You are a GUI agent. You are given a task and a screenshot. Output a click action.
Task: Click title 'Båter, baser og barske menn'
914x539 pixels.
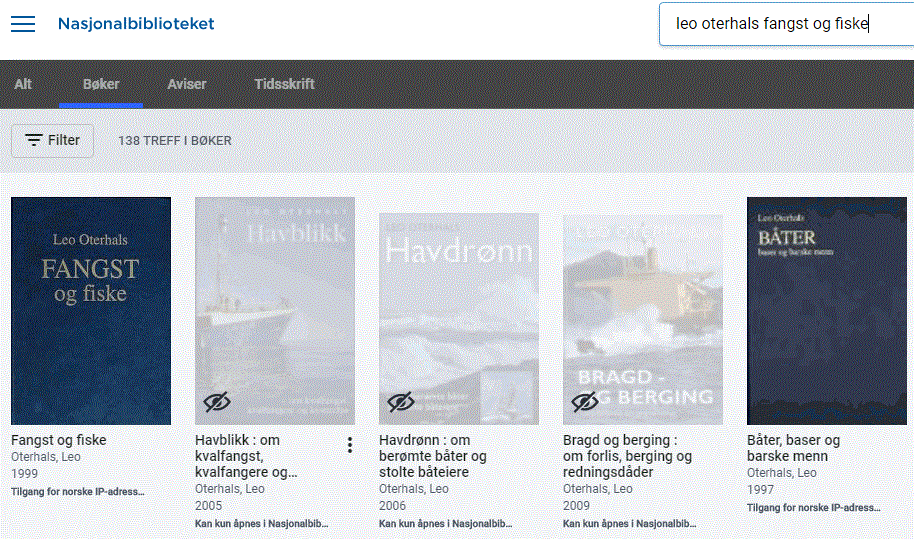(x=793, y=448)
